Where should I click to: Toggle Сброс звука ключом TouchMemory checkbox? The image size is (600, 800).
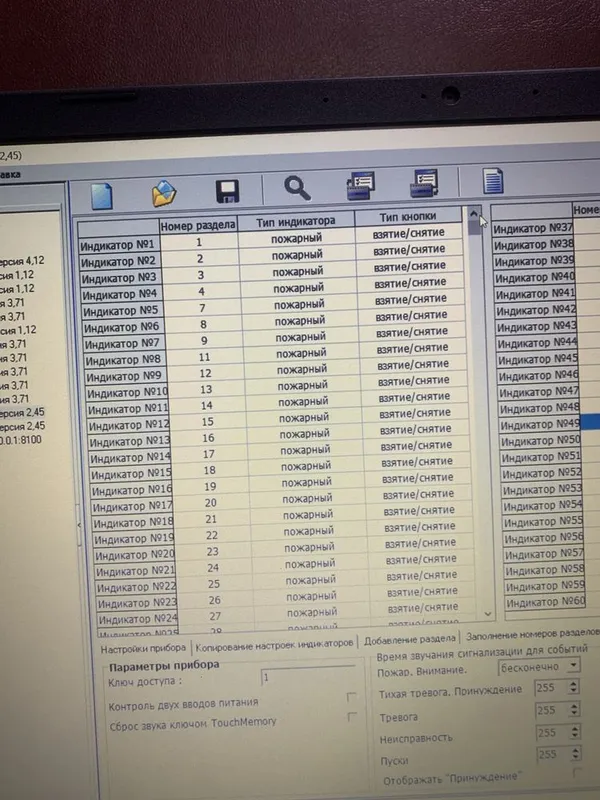pyautogui.click(x=352, y=717)
